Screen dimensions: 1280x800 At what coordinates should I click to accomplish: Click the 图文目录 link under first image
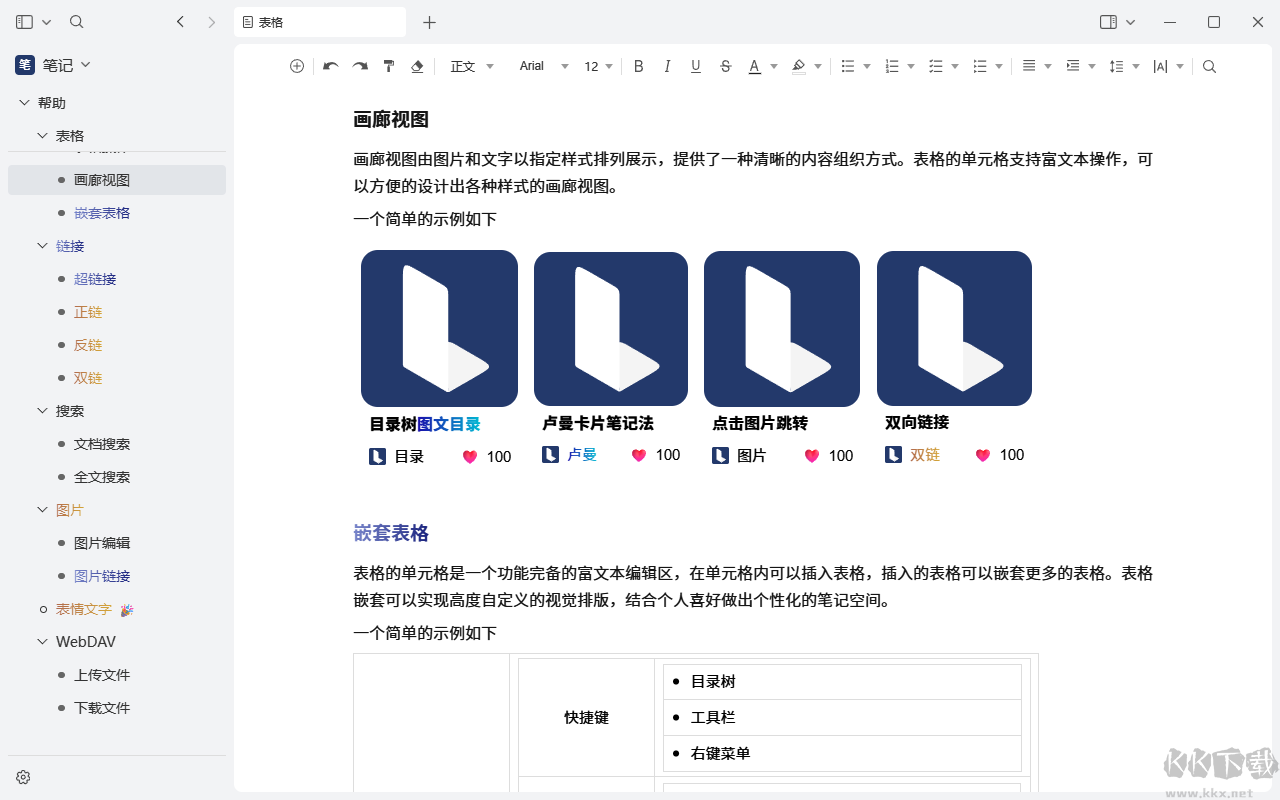coord(449,424)
